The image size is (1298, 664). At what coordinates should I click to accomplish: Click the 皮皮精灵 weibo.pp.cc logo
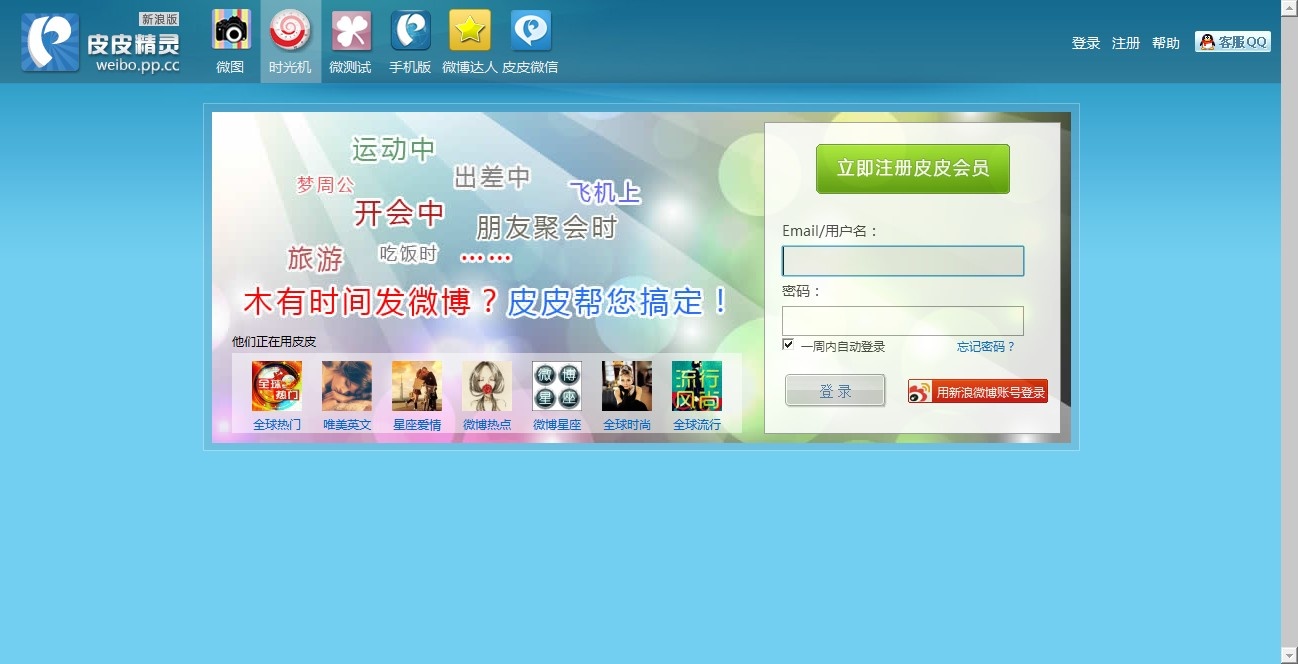click(101, 42)
